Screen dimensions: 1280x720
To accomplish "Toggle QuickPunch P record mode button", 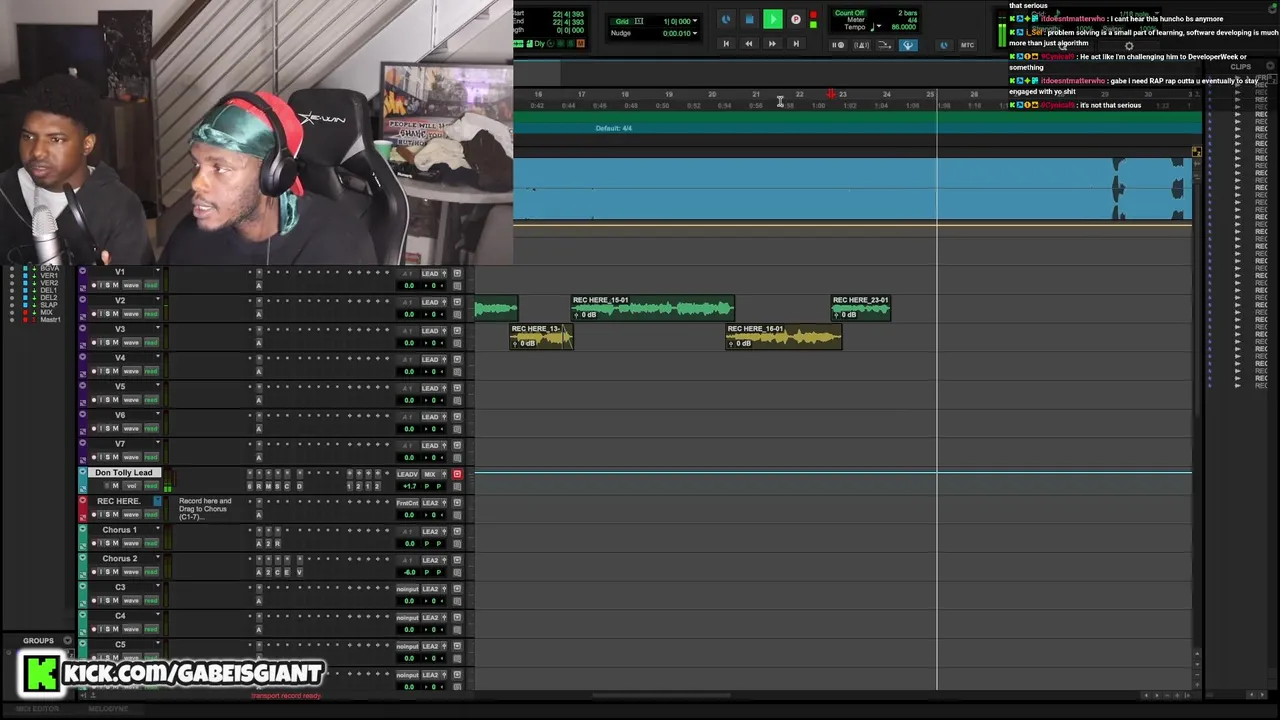I will 795,19.
